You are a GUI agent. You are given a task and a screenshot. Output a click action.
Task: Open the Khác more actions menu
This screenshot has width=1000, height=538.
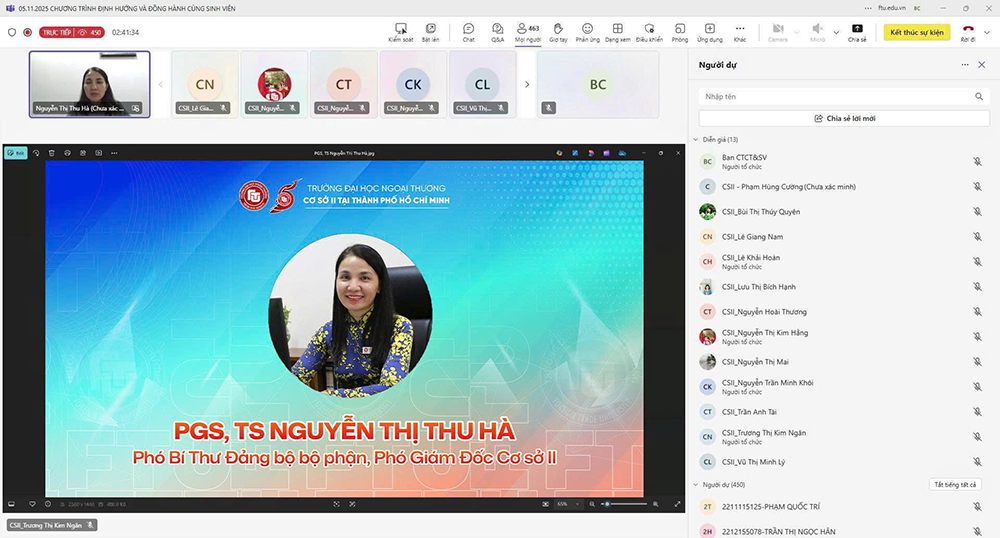click(x=740, y=29)
